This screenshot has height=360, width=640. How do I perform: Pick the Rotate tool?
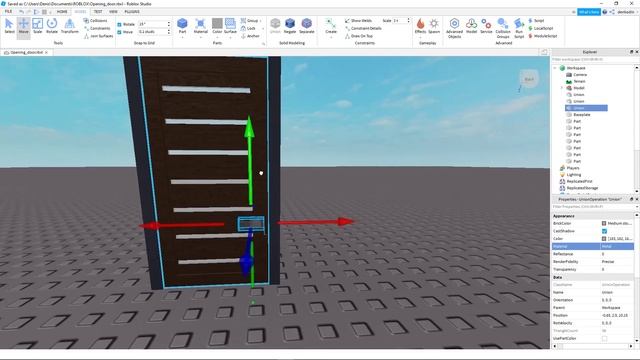pos(52,27)
